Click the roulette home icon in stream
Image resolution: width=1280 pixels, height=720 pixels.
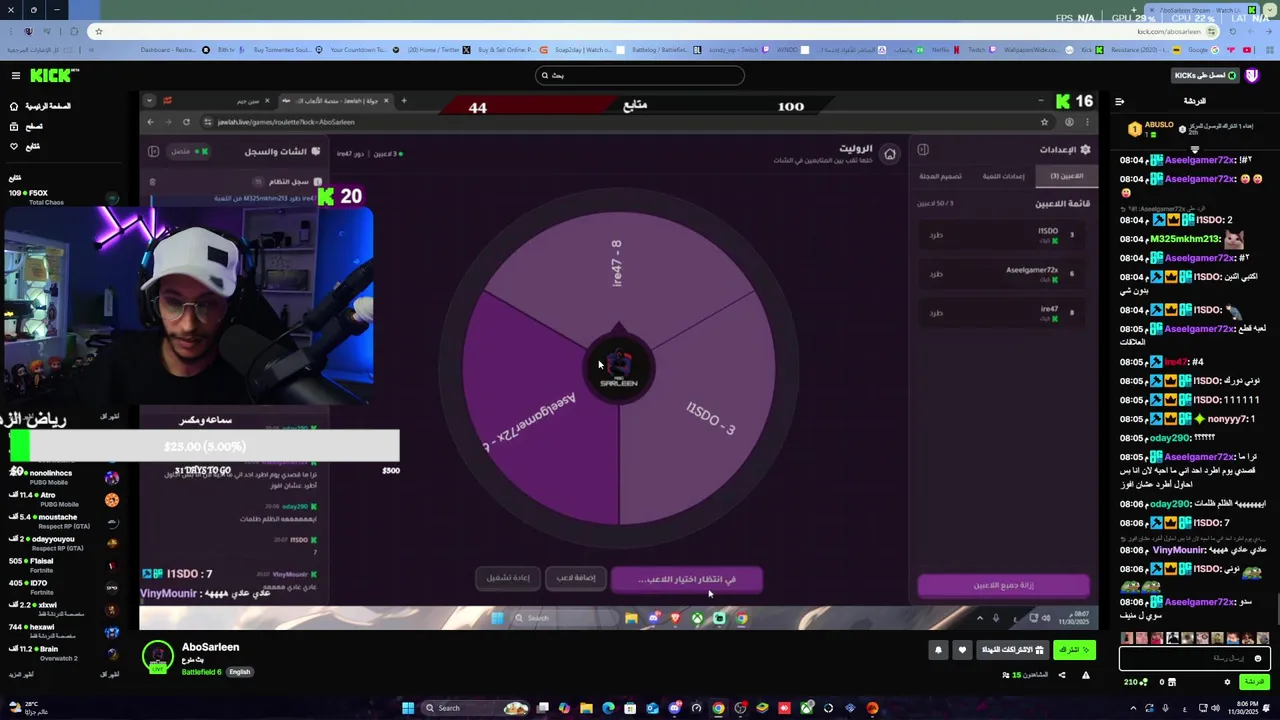[x=890, y=153]
